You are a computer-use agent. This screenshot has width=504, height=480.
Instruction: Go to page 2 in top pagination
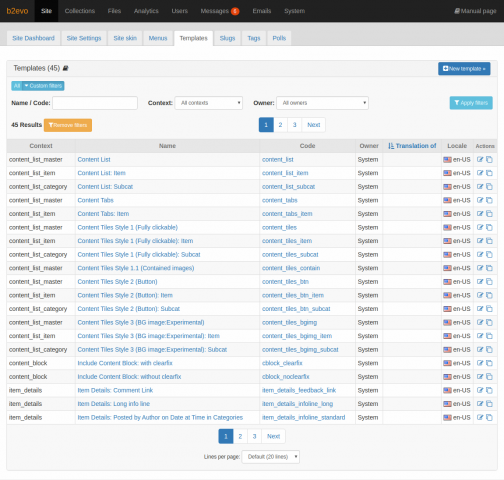click(280, 125)
